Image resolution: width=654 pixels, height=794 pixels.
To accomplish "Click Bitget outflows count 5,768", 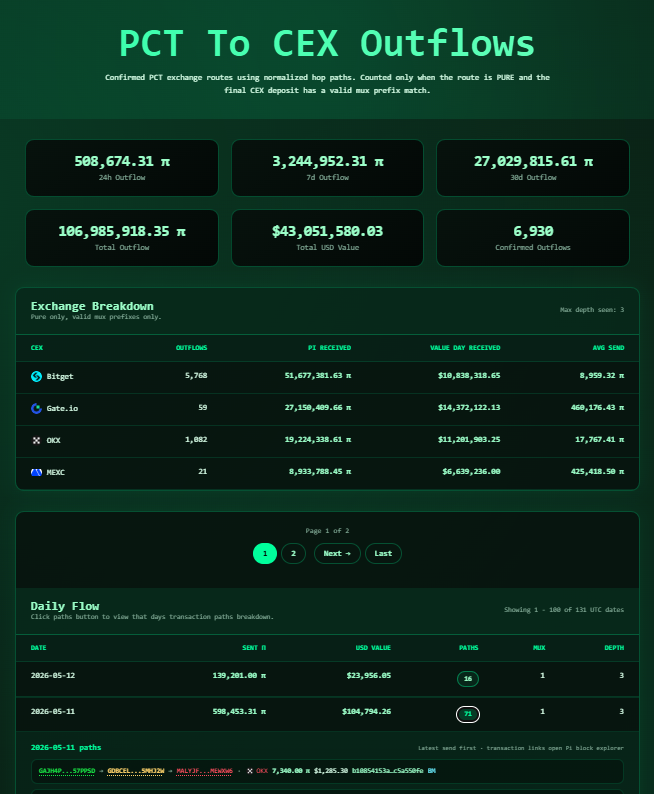I will point(196,376).
